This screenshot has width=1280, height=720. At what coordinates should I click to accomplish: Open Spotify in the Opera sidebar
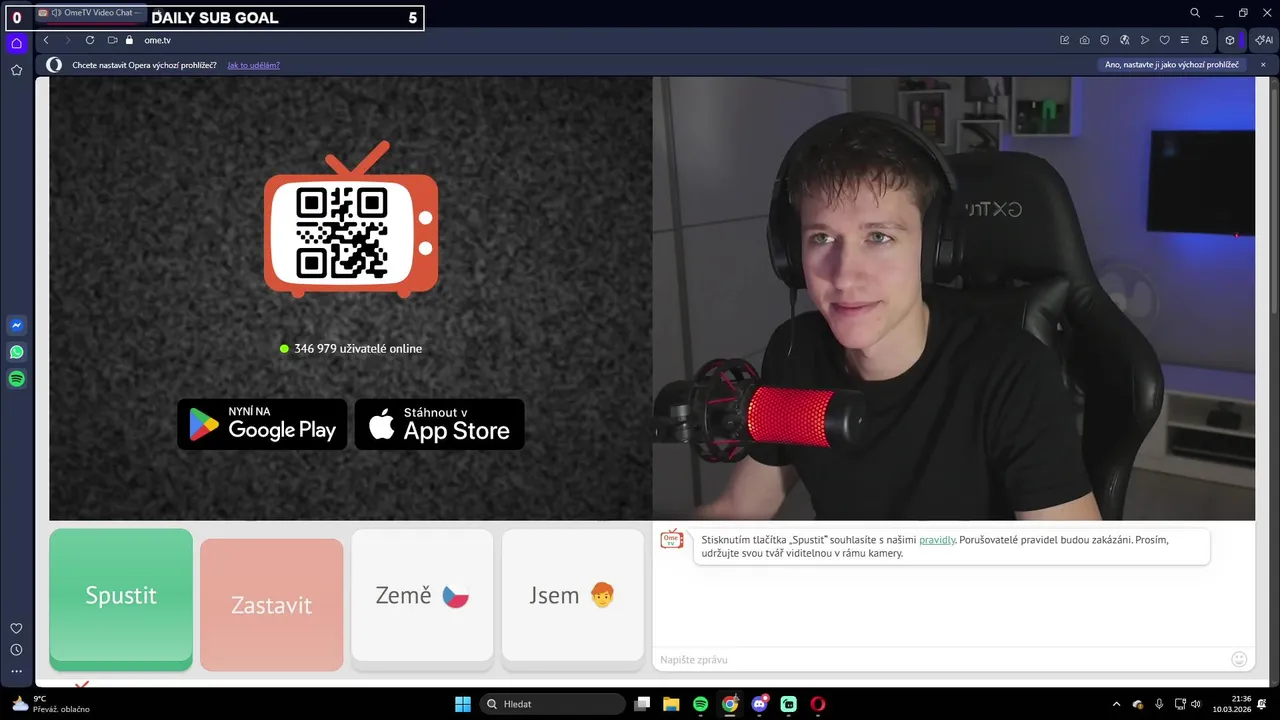[x=16, y=379]
